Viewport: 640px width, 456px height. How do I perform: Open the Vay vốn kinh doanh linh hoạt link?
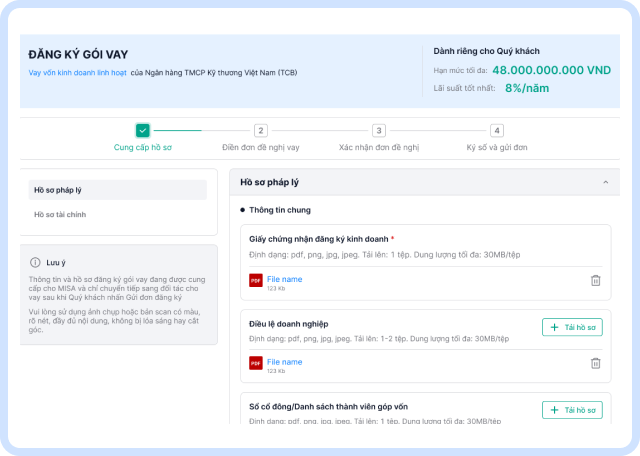[77, 73]
